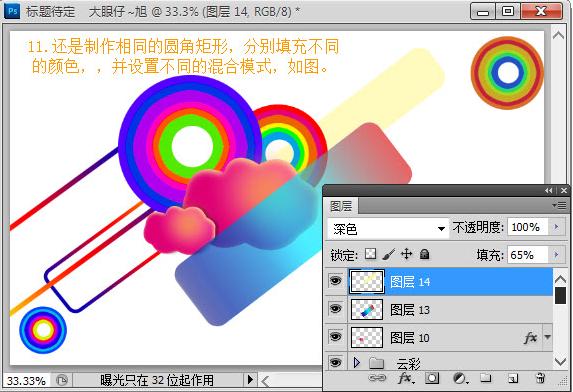Open the layer style fx button
Image resolution: width=573 pixels, height=392 pixels.
click(406, 378)
